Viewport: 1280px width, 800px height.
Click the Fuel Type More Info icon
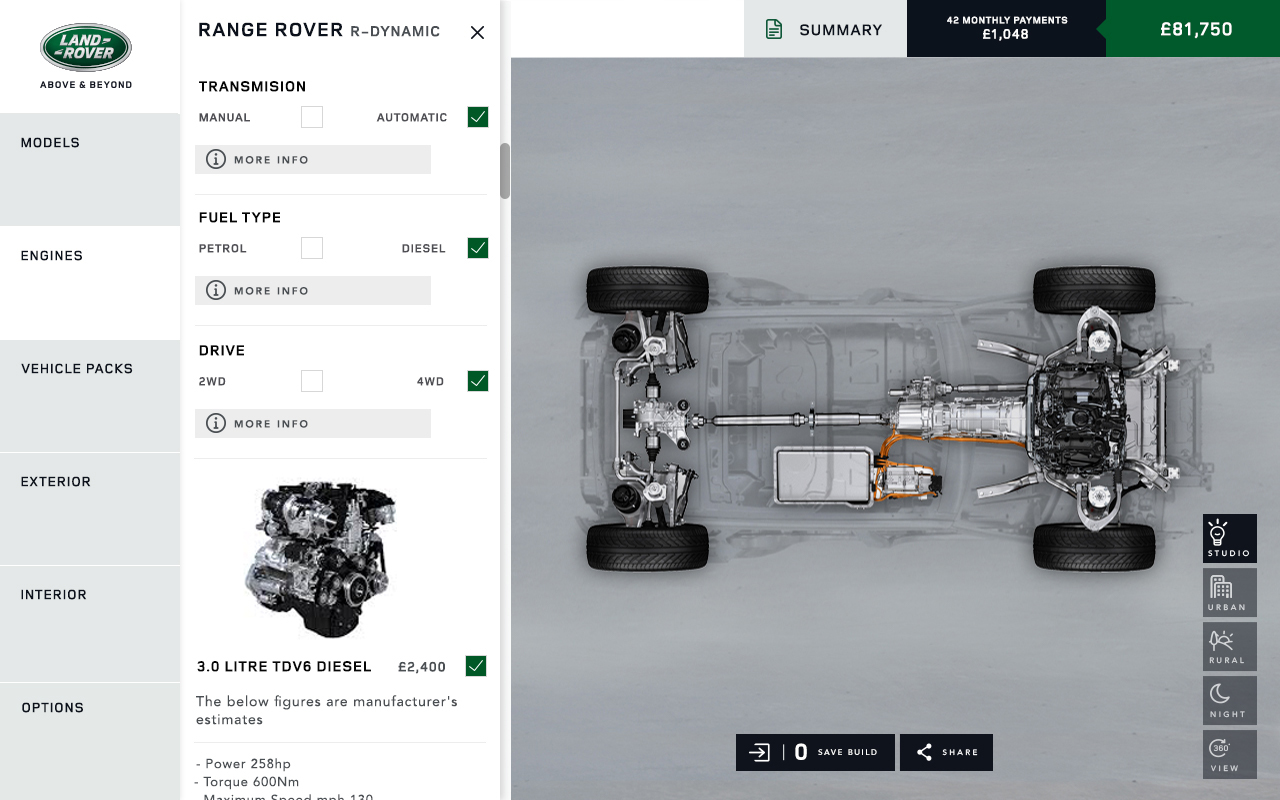click(216, 290)
